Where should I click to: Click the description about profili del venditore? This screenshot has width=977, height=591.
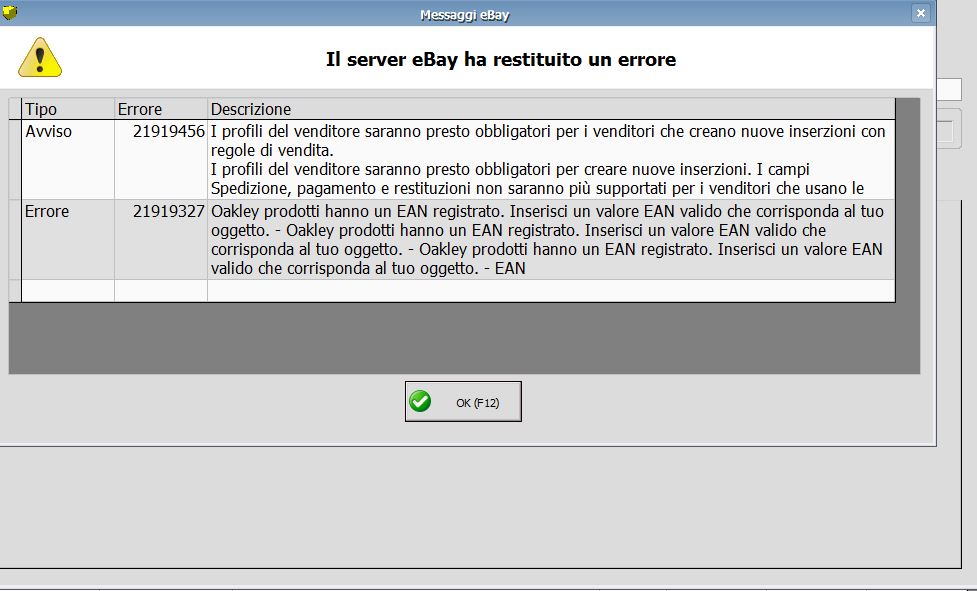pos(551,159)
